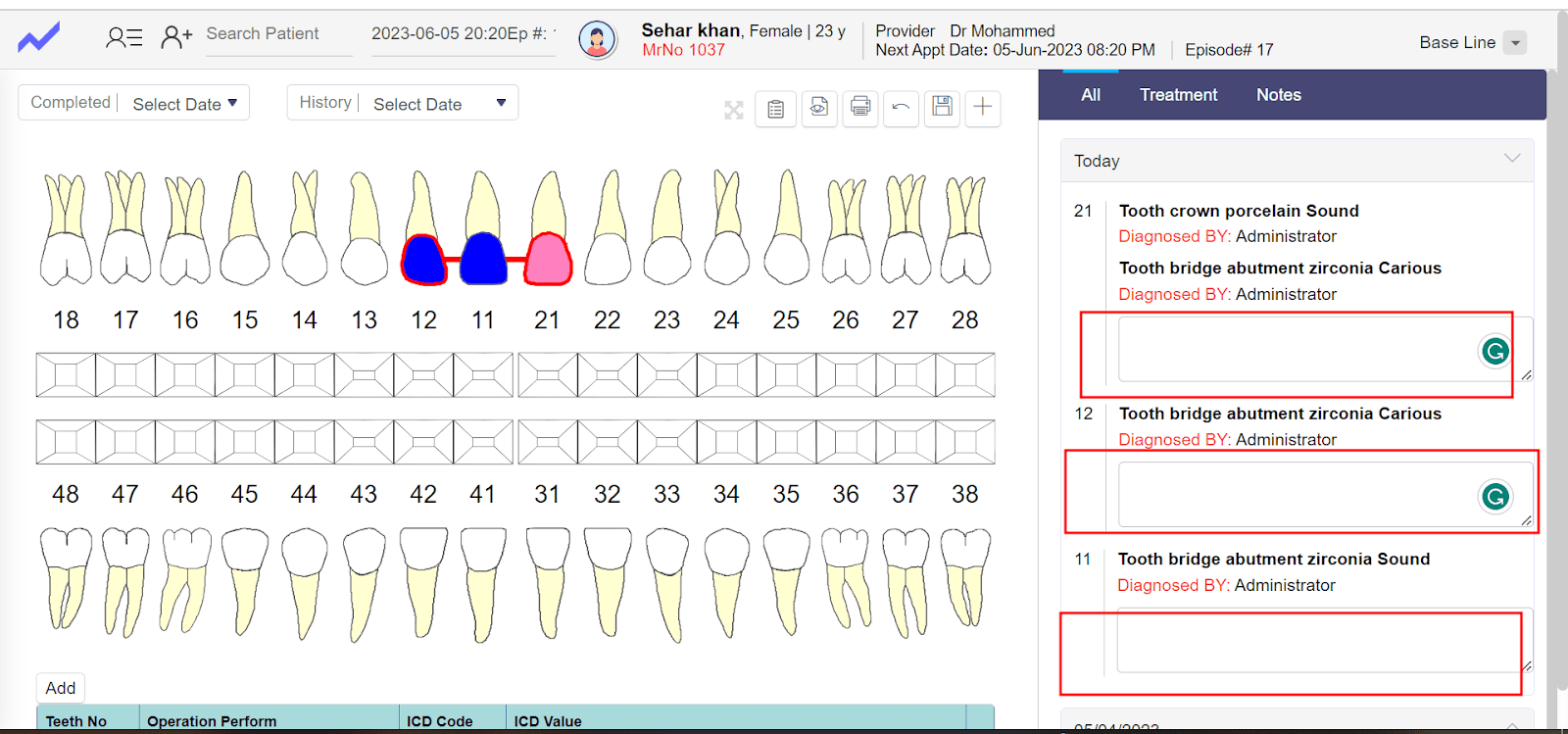Toggle surface box below tooth 18

point(66,375)
